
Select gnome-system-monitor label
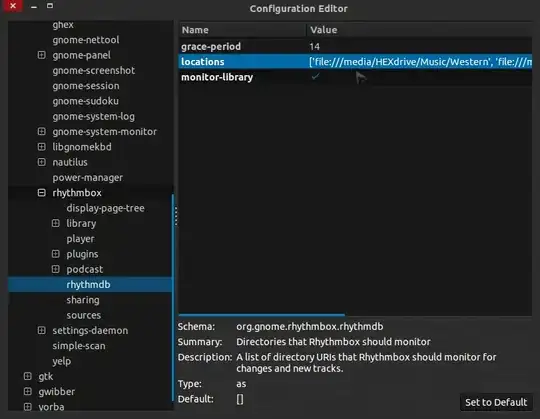[104, 132]
